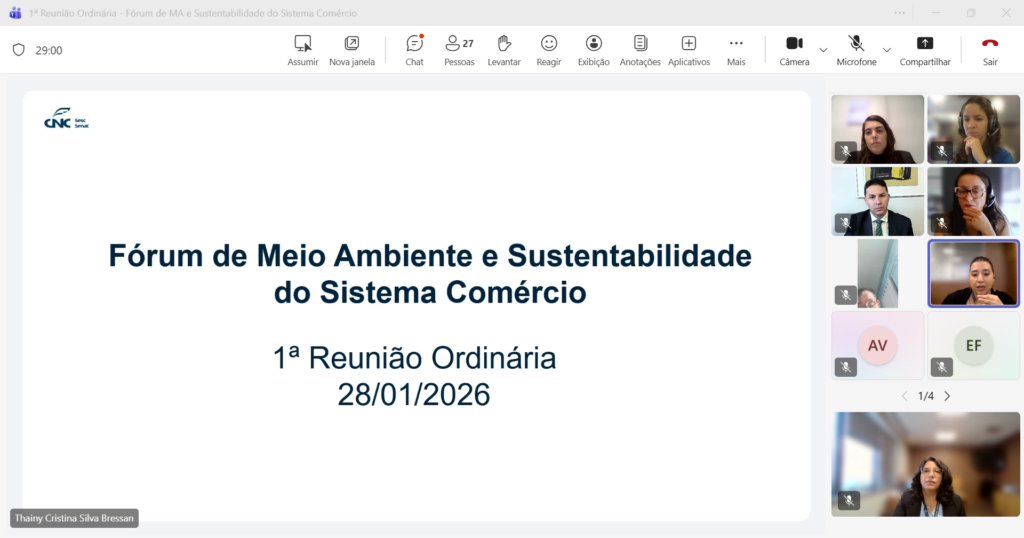Viewport: 1024px width, 538px height.
Task: Click Assumir to take control
Action: click(303, 50)
